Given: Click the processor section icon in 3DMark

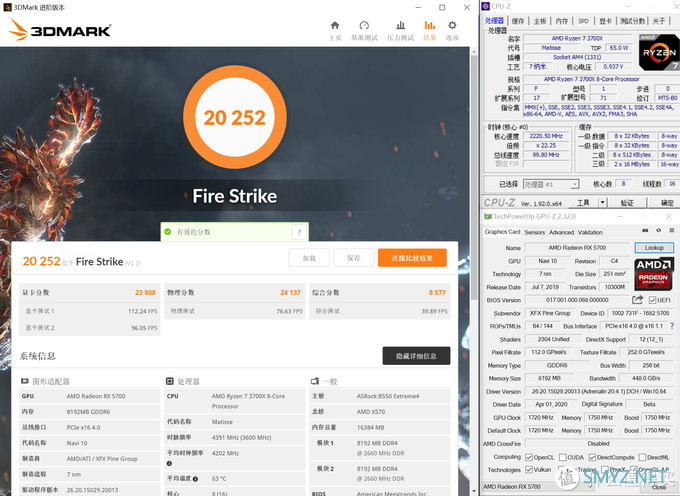Looking at the screenshot, I should [x=170, y=381].
